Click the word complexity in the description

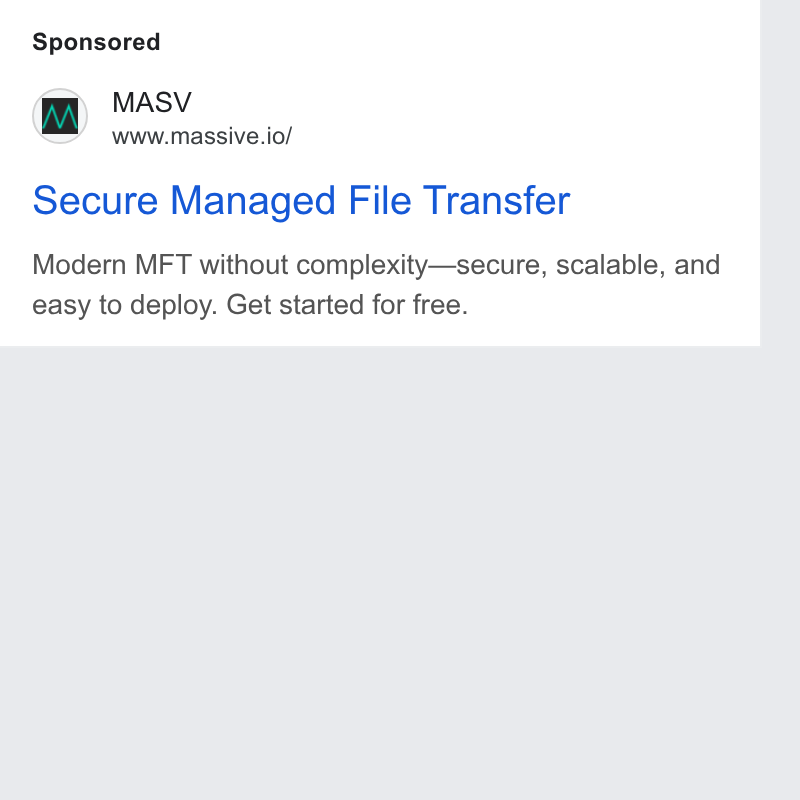(362, 265)
